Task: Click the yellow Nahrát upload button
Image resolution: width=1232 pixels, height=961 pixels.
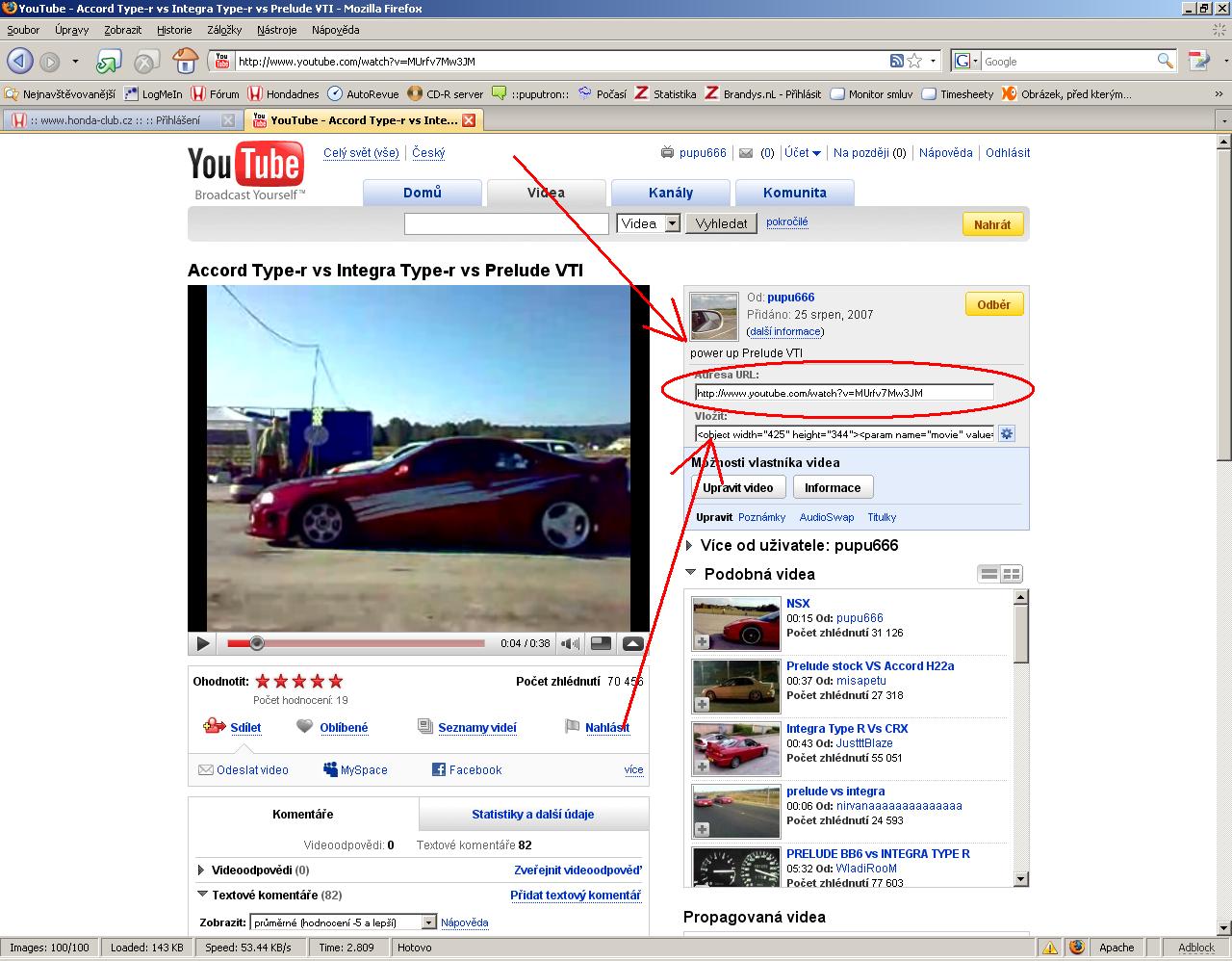Action: click(991, 224)
